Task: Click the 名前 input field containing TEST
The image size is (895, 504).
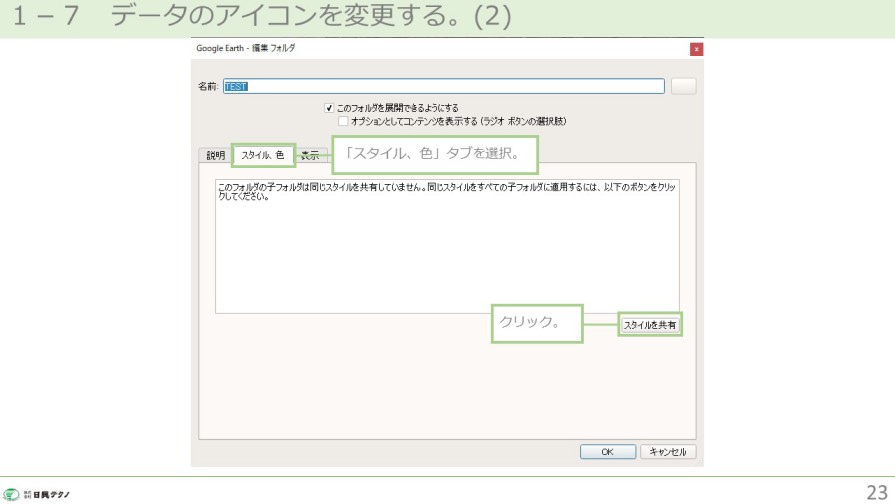Action: point(444,86)
